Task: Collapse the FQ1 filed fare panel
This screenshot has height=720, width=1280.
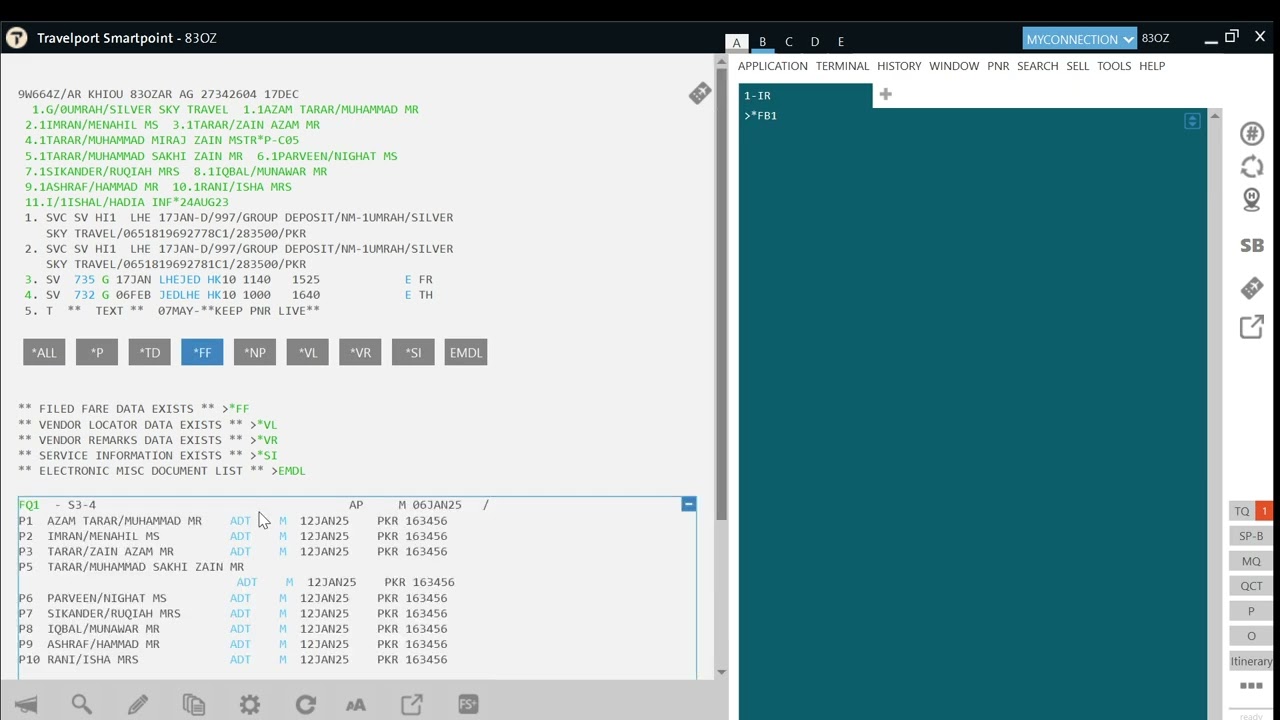Action: click(688, 504)
